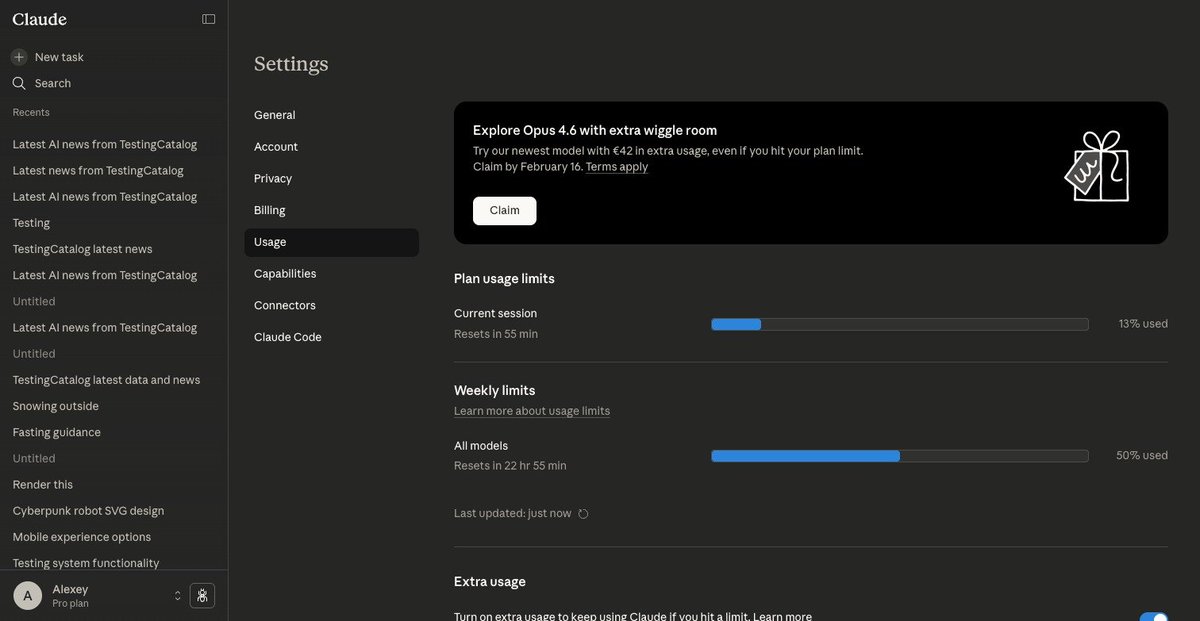Click the Search label in the sidebar
This screenshot has width=1200, height=621.
click(53, 83)
